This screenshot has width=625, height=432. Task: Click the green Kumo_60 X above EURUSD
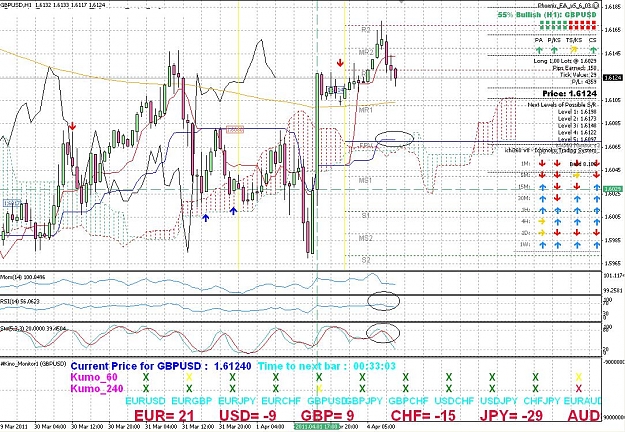(x=146, y=377)
